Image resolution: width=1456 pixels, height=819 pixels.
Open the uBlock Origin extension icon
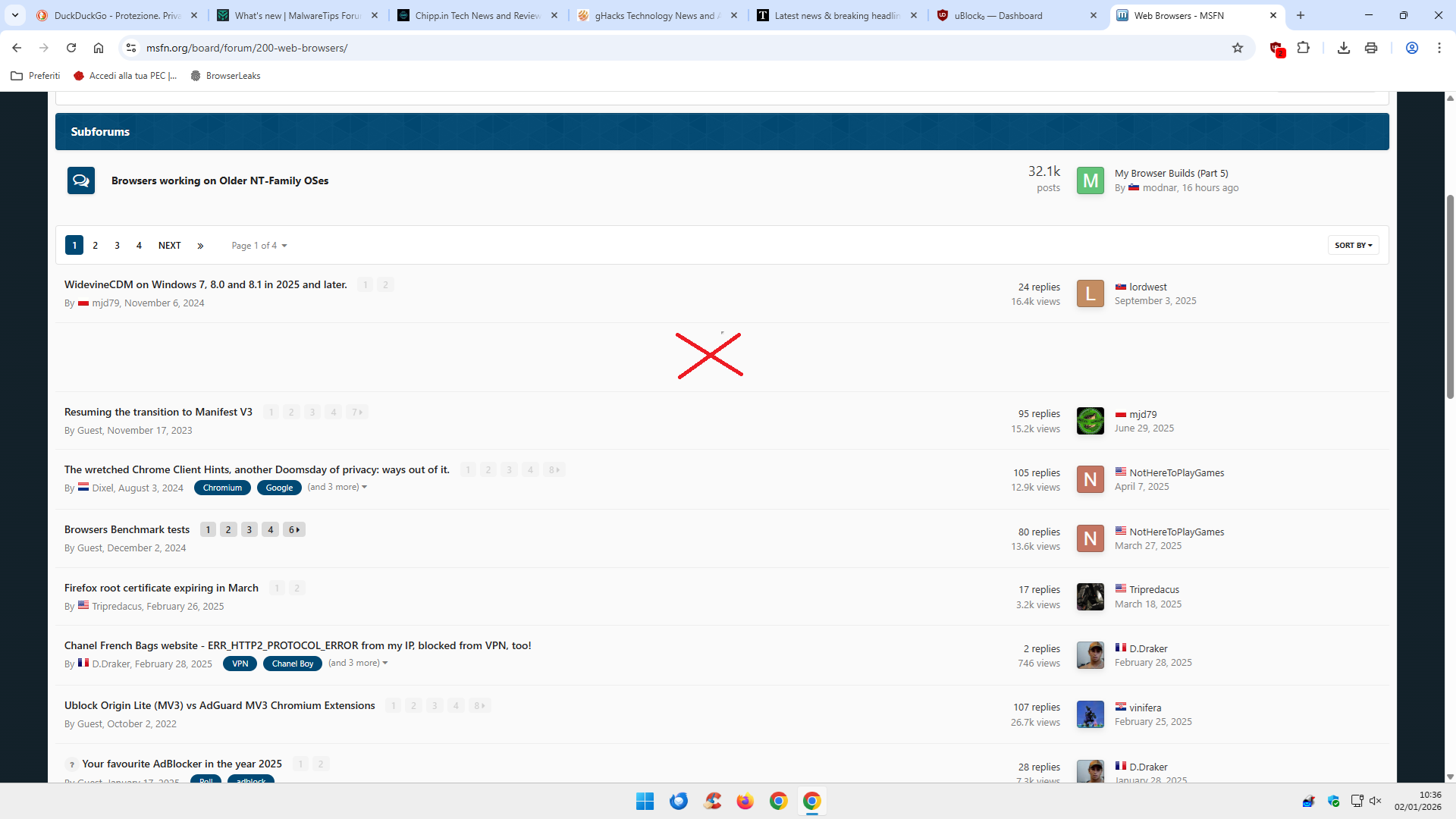[1276, 48]
